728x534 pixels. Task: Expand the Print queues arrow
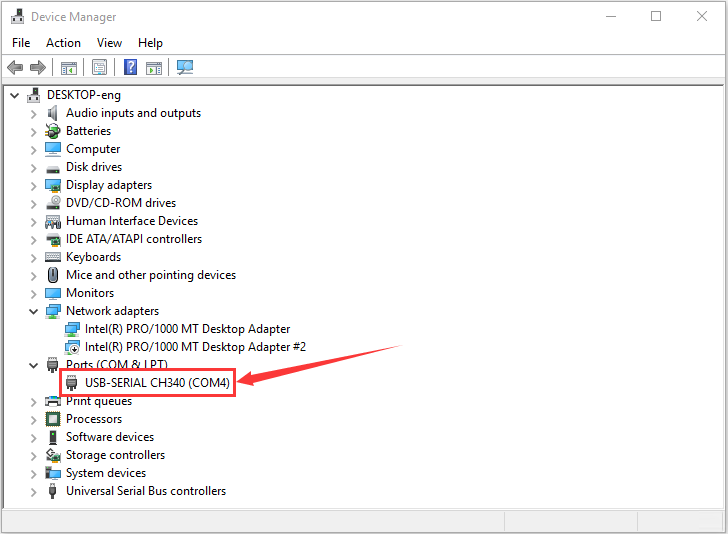click(33, 402)
